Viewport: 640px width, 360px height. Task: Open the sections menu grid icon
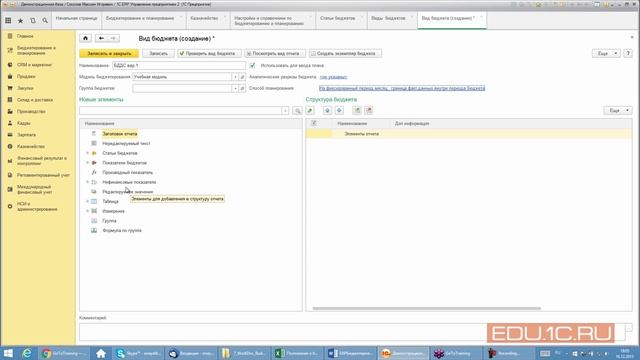coord(8,20)
